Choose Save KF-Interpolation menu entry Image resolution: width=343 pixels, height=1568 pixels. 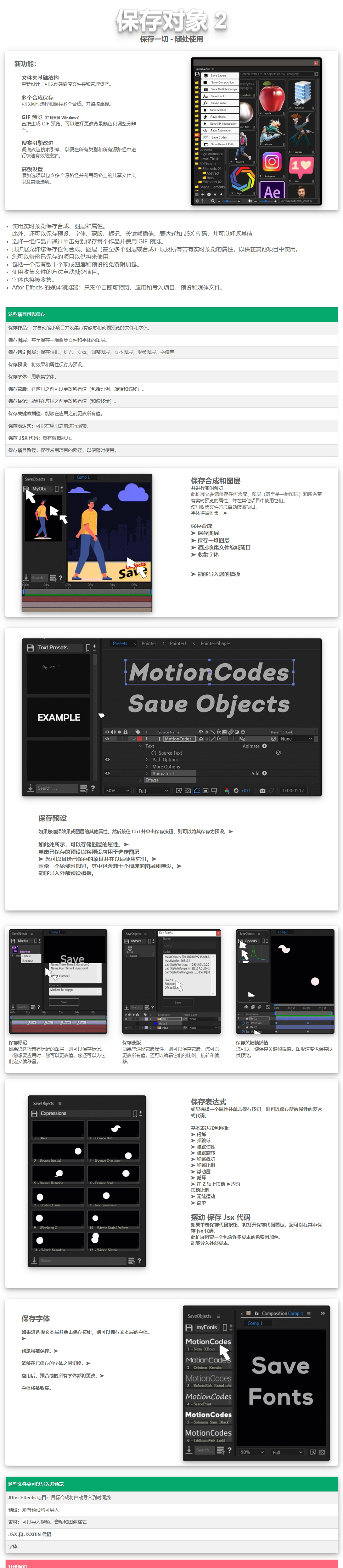(220, 124)
